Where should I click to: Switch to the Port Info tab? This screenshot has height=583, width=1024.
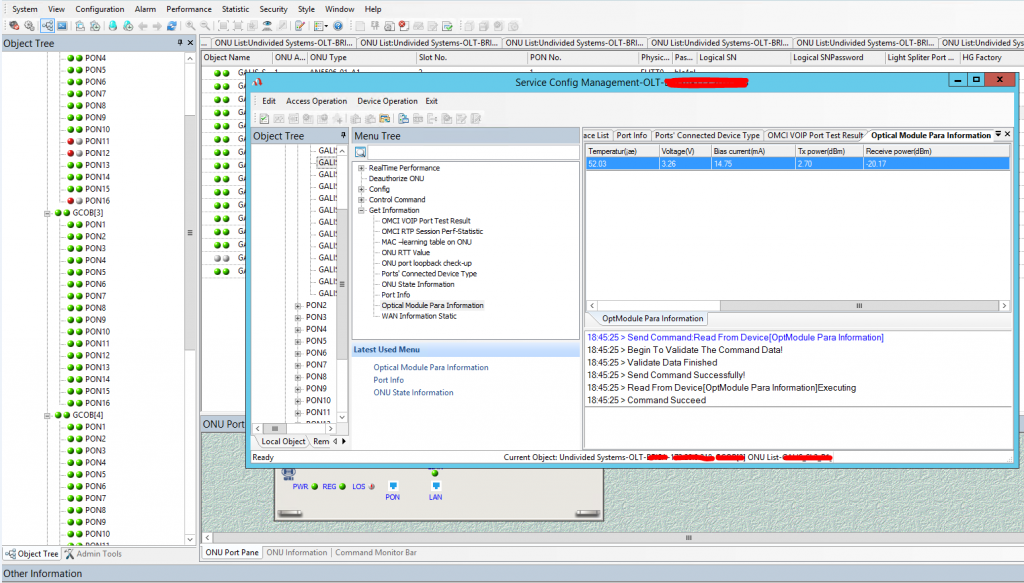[x=631, y=135]
